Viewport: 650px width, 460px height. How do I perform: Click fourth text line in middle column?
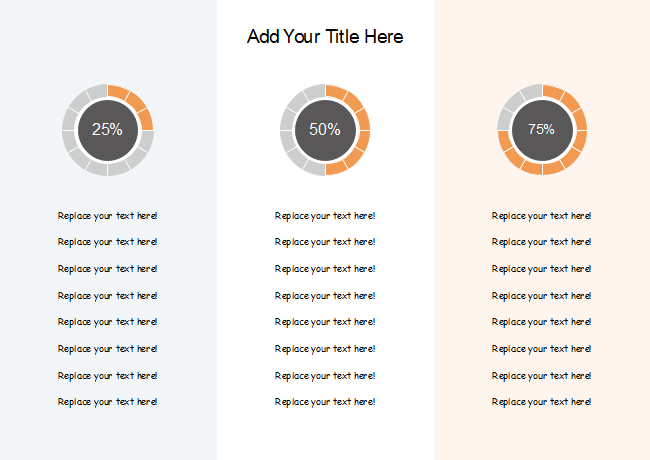325,295
